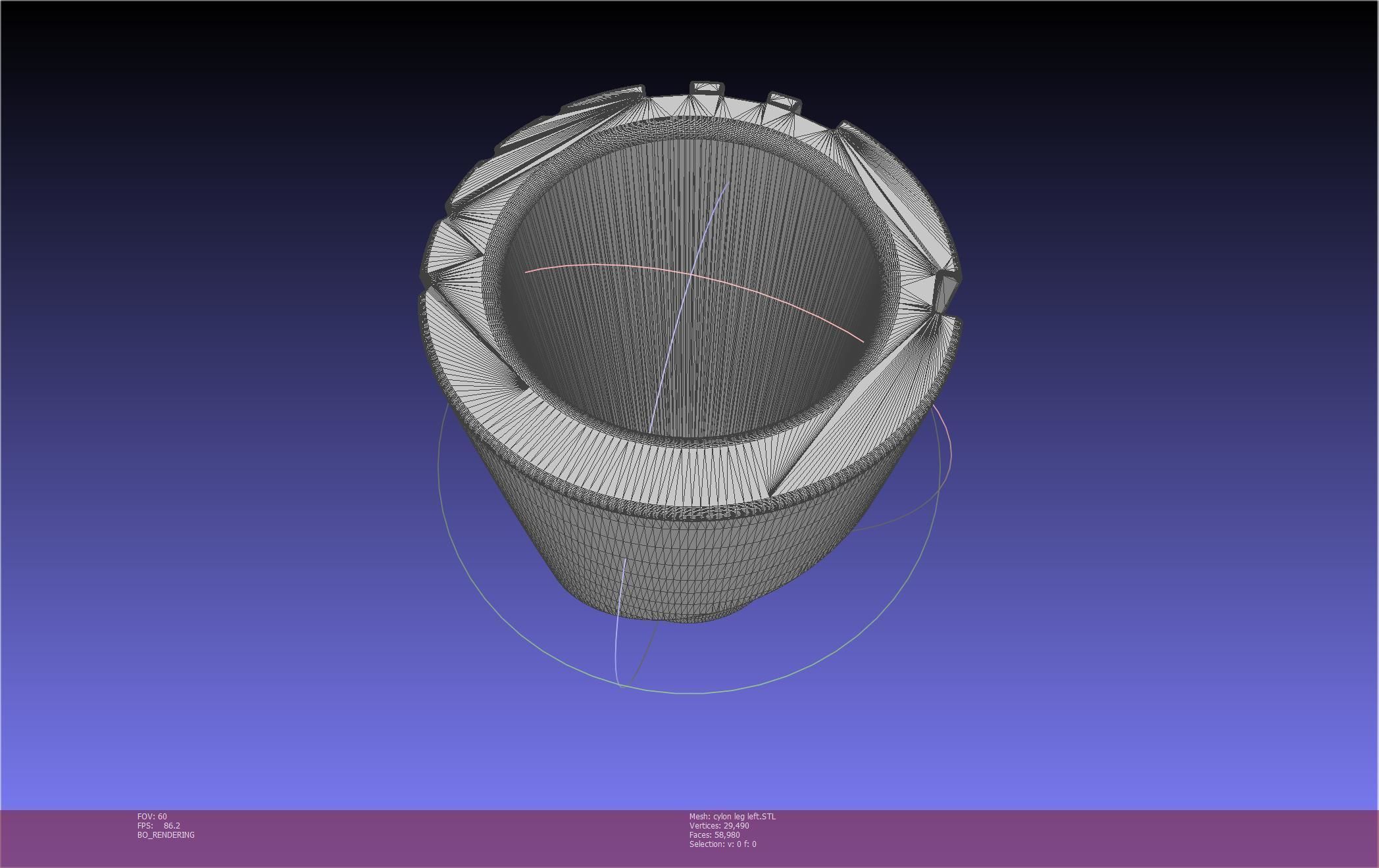Click the square notch at top center of rim
The image size is (1379, 868).
click(707, 88)
